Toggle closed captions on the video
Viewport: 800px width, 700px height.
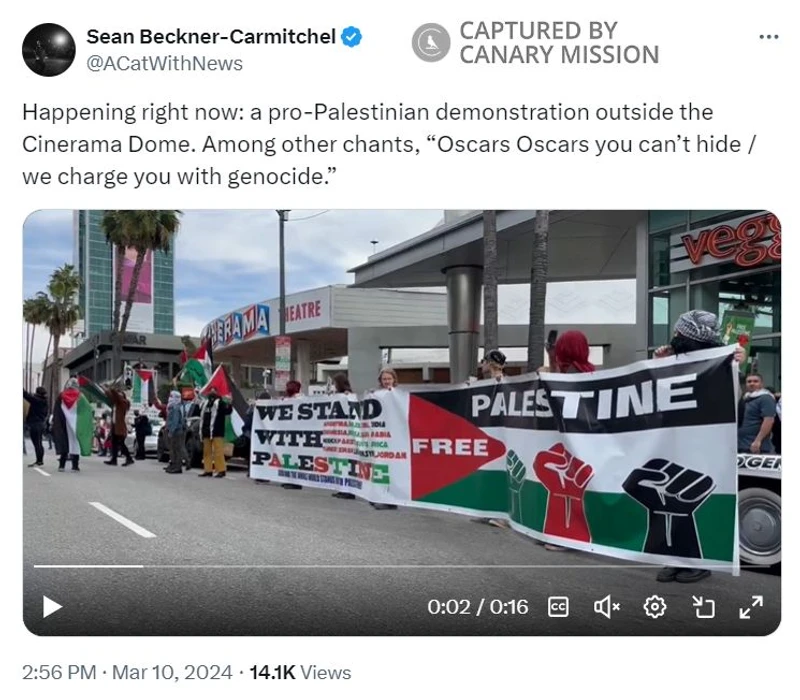click(558, 607)
